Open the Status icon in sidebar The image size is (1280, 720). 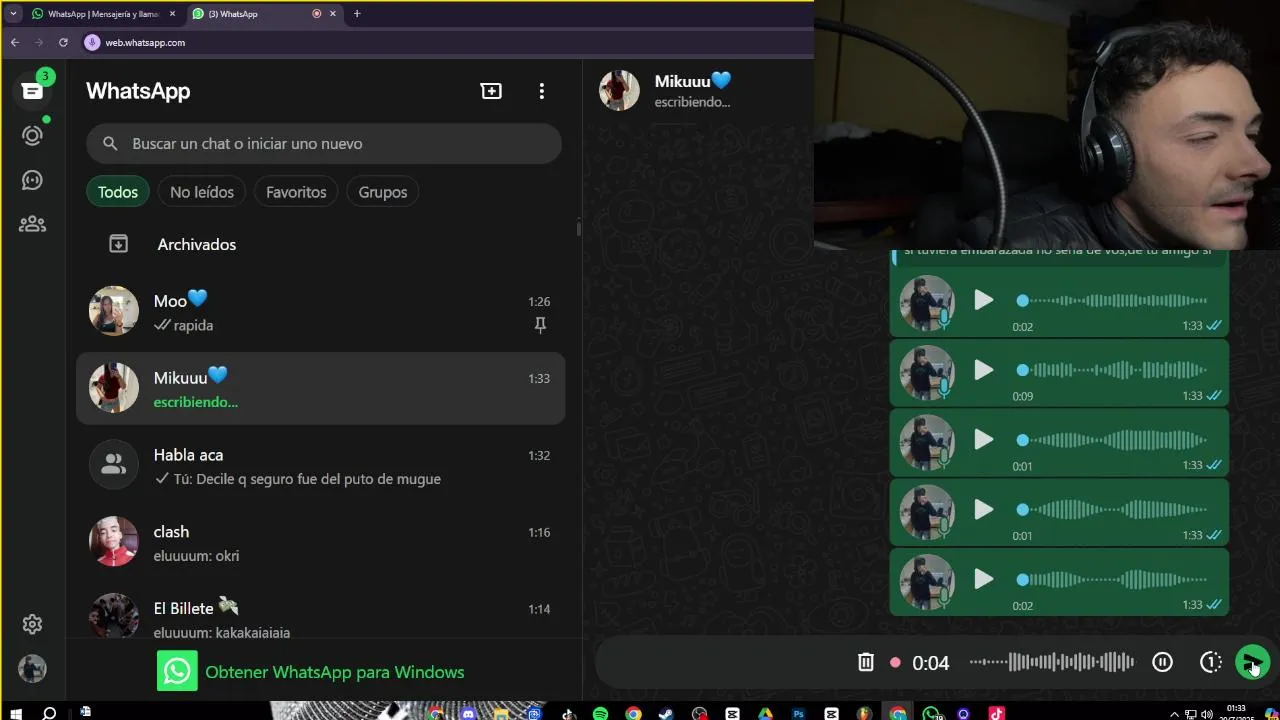32,135
